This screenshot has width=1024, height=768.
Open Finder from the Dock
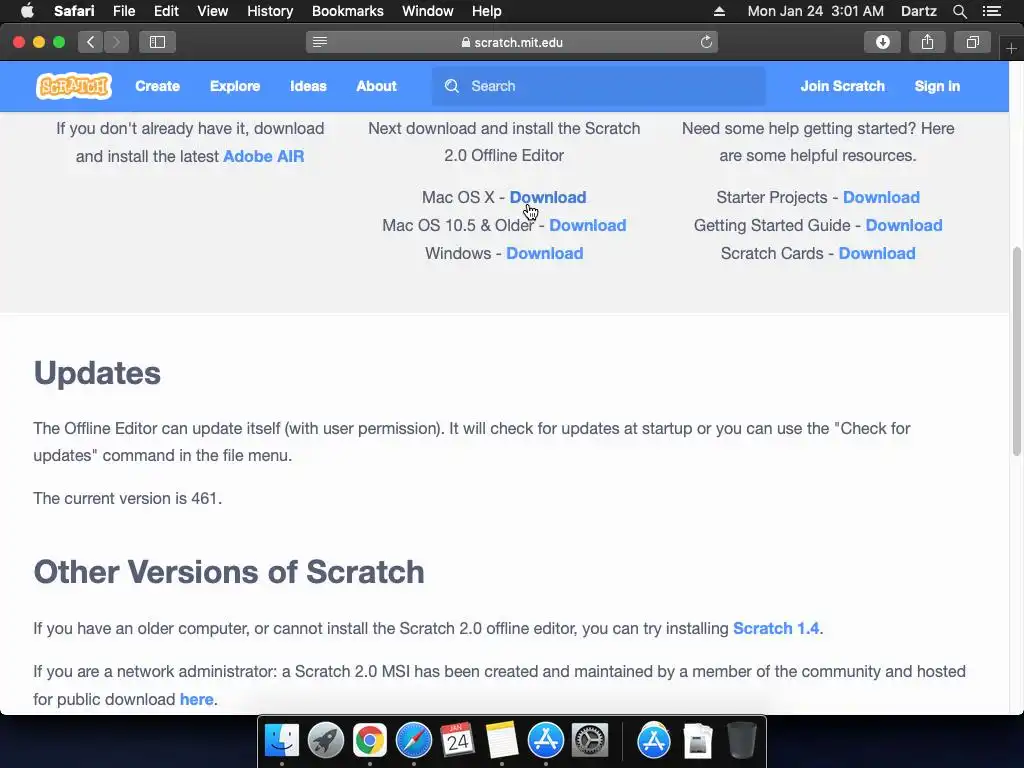click(282, 741)
